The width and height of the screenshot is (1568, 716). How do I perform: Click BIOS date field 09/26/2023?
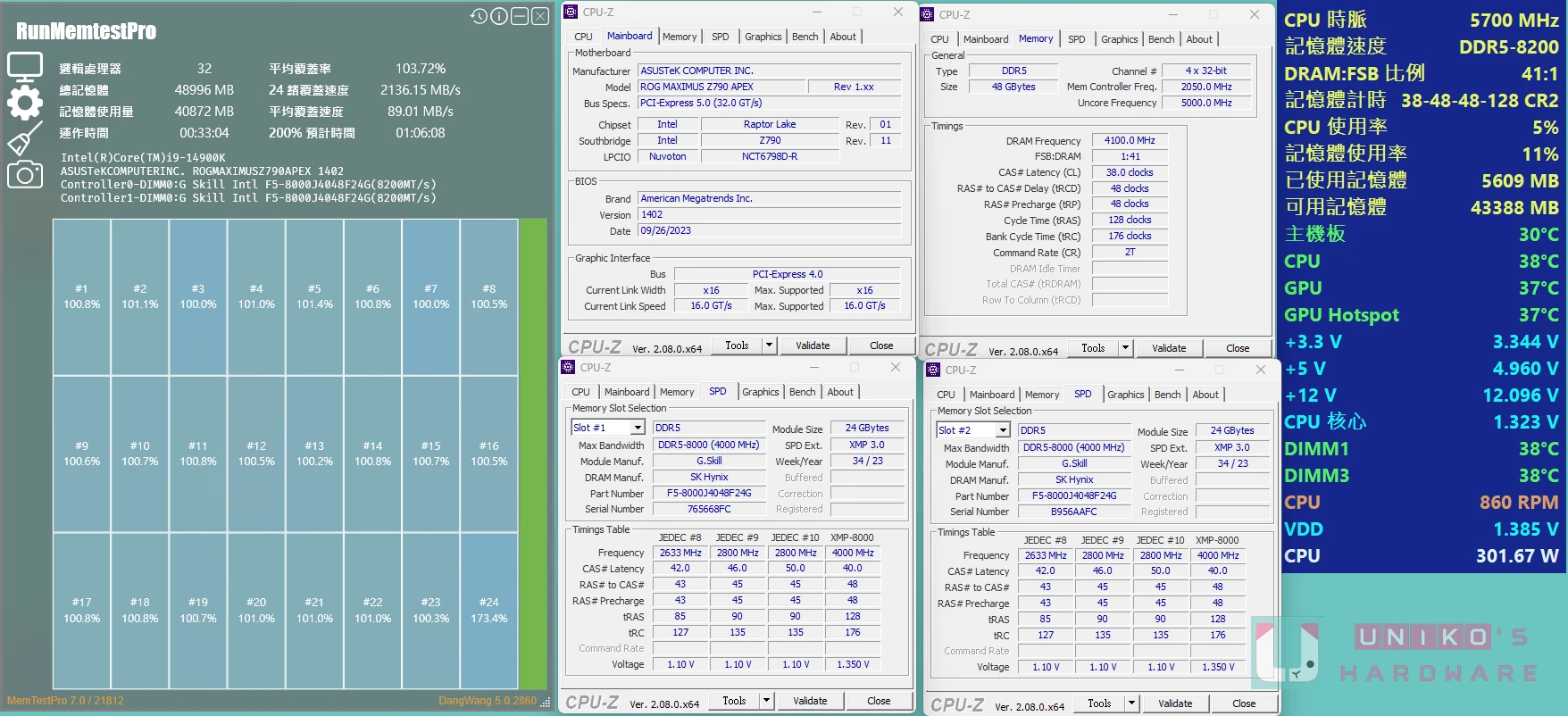tap(770, 230)
